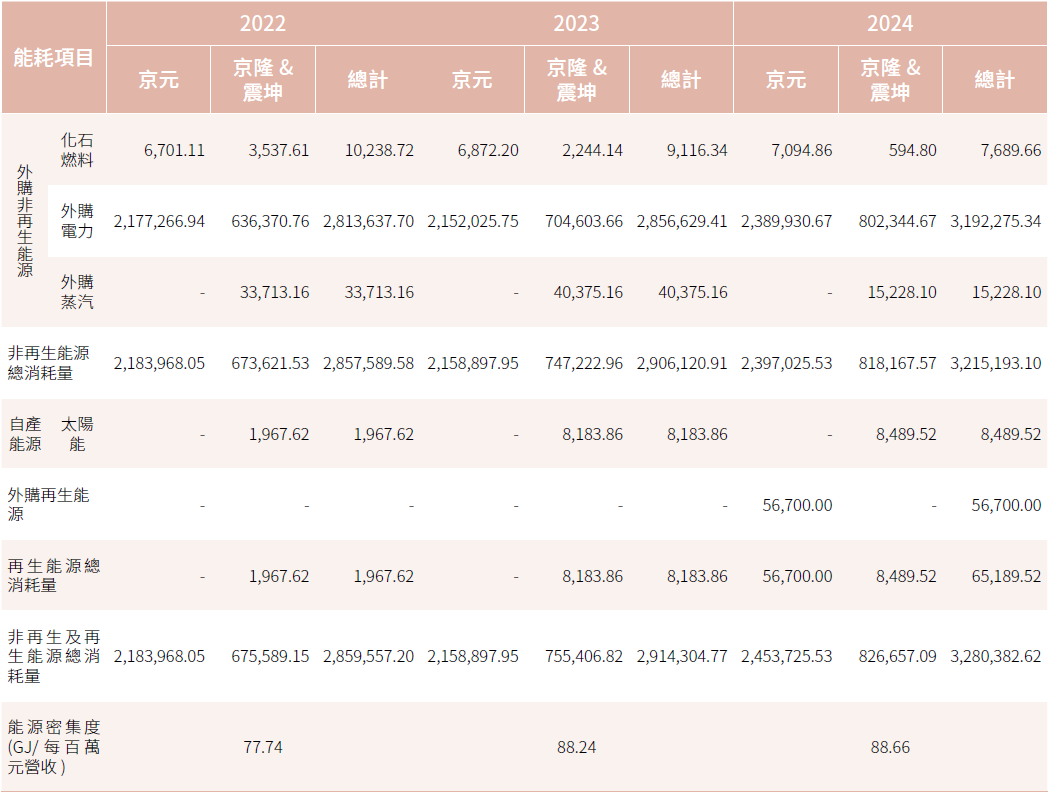Select the 京隆 & 震坤 subheader under 2022
The height and width of the screenshot is (795, 1052).
tap(263, 80)
